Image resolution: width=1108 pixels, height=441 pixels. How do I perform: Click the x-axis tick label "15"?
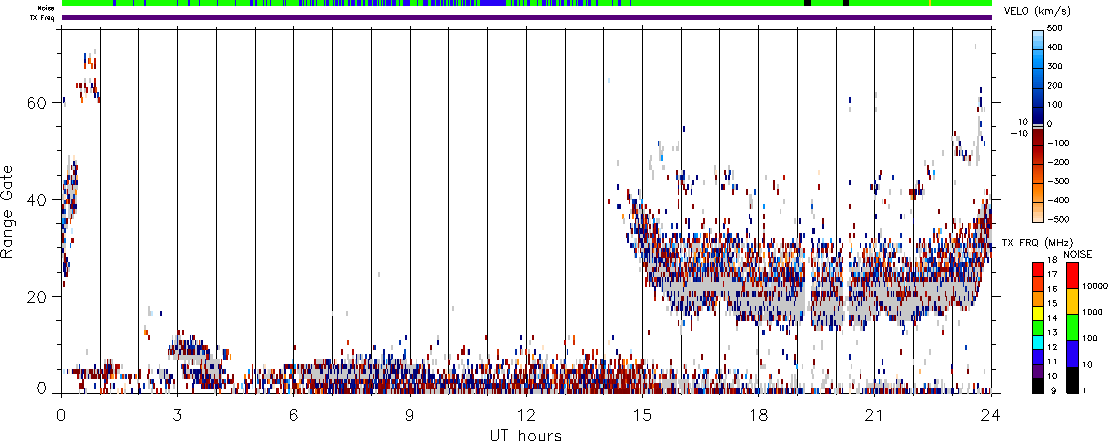(x=642, y=414)
